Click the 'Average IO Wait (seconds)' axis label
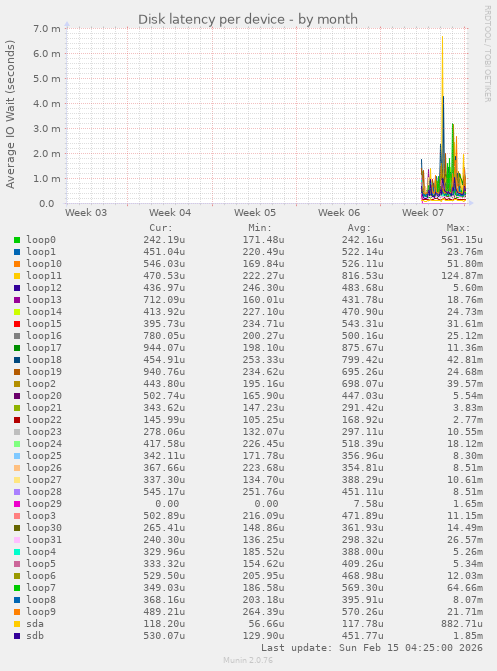 click(x=10, y=114)
